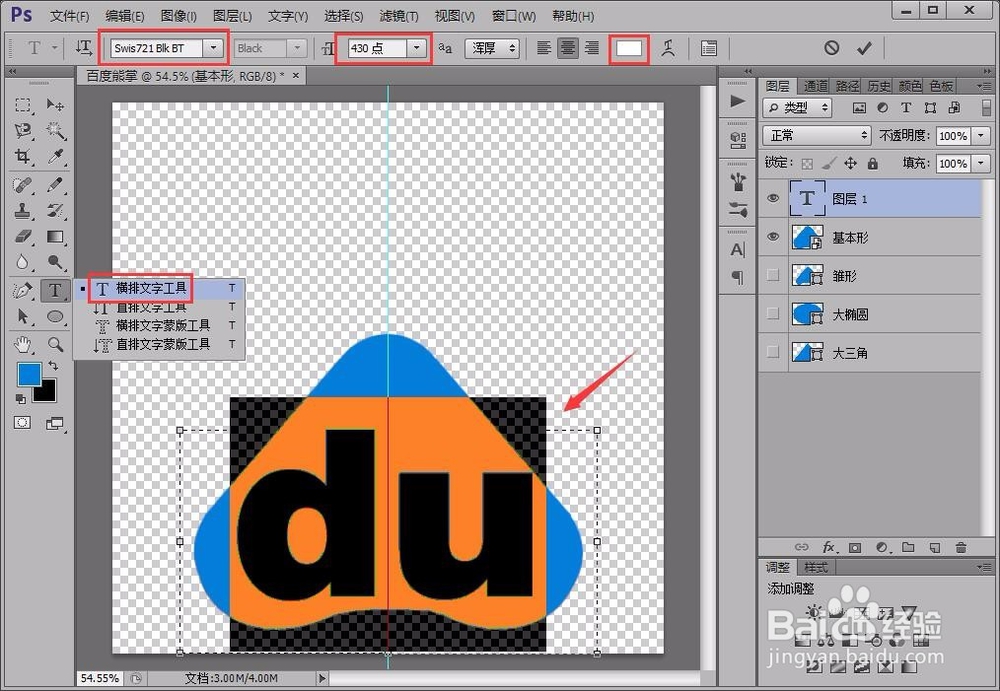Open the character and paragraph panel
The height and width of the screenshot is (691, 1000).
(709, 48)
